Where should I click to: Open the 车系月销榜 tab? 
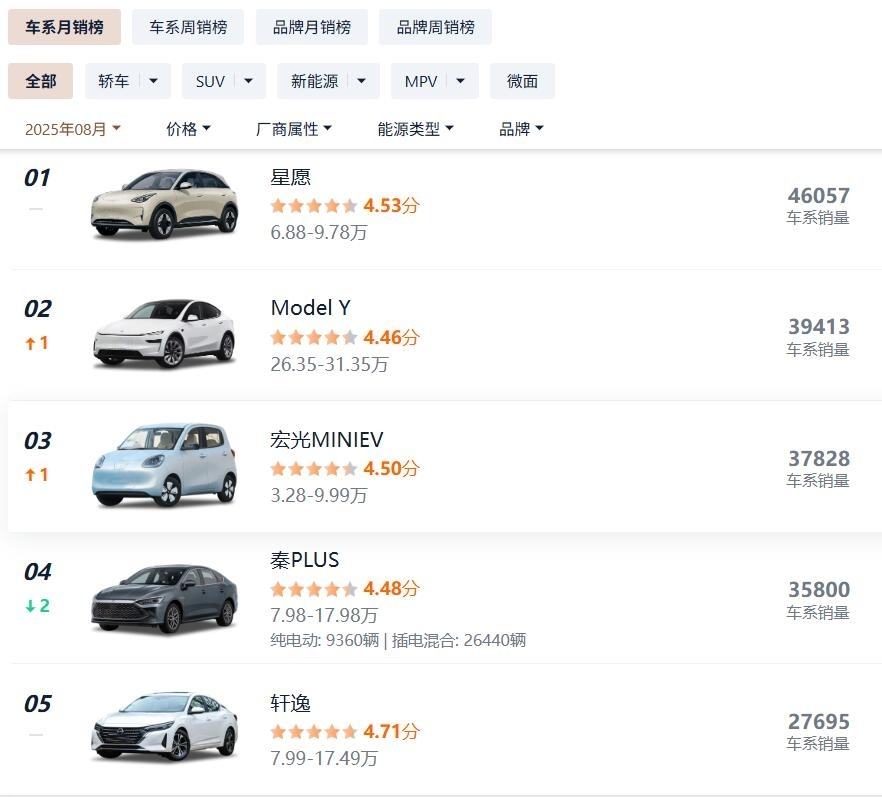click(x=64, y=27)
